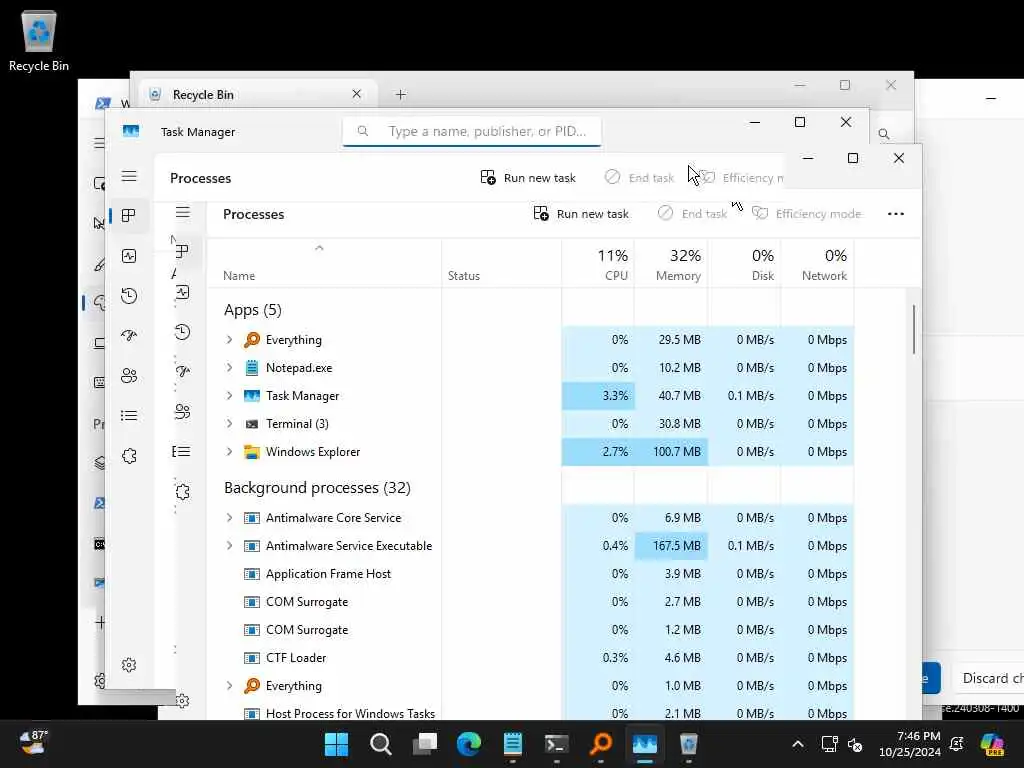1024x768 pixels.
Task: Expand Everything under Apps group
Action: [x=229, y=340]
